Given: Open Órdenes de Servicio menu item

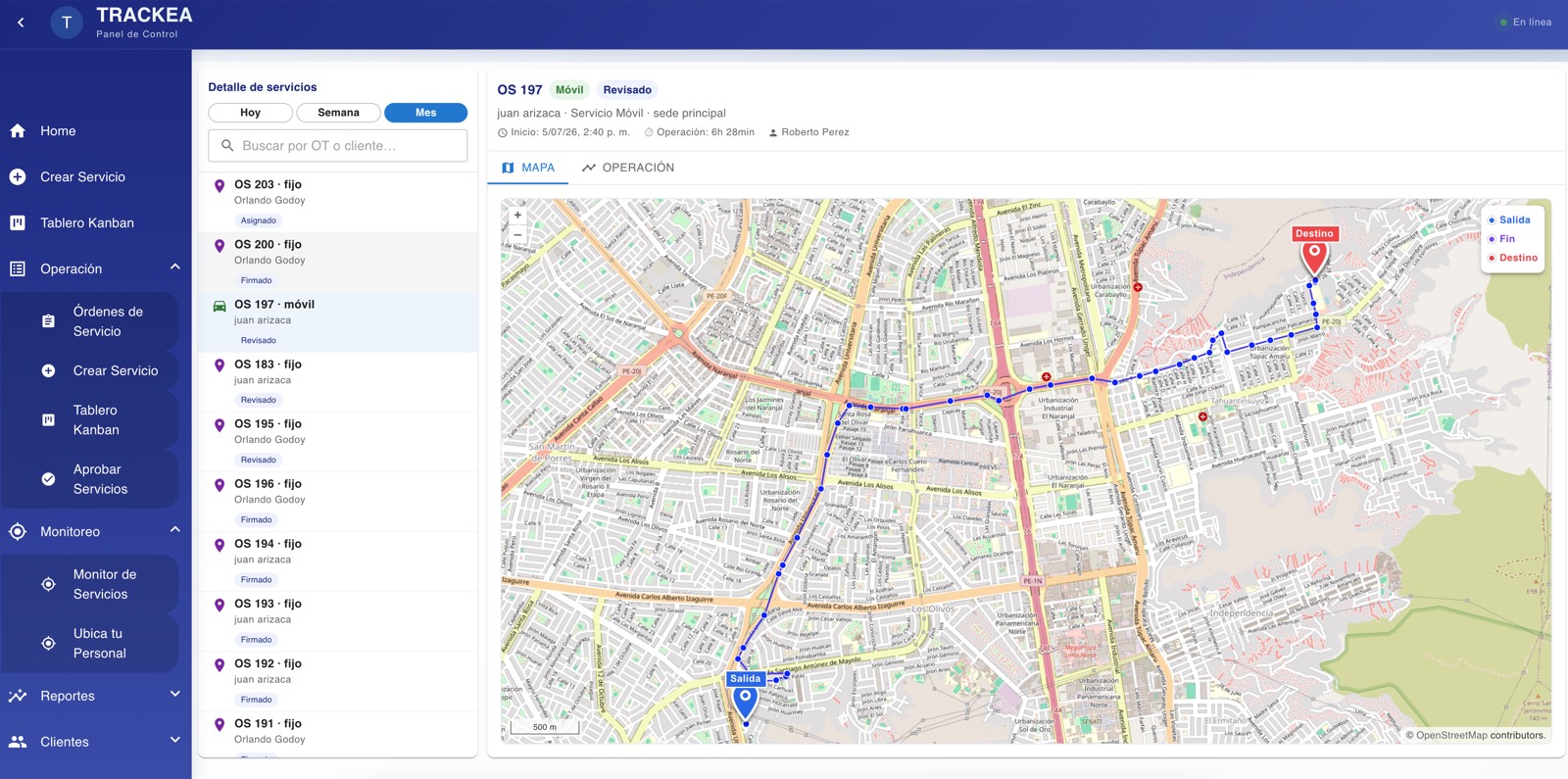Looking at the screenshot, I should [x=90, y=321].
